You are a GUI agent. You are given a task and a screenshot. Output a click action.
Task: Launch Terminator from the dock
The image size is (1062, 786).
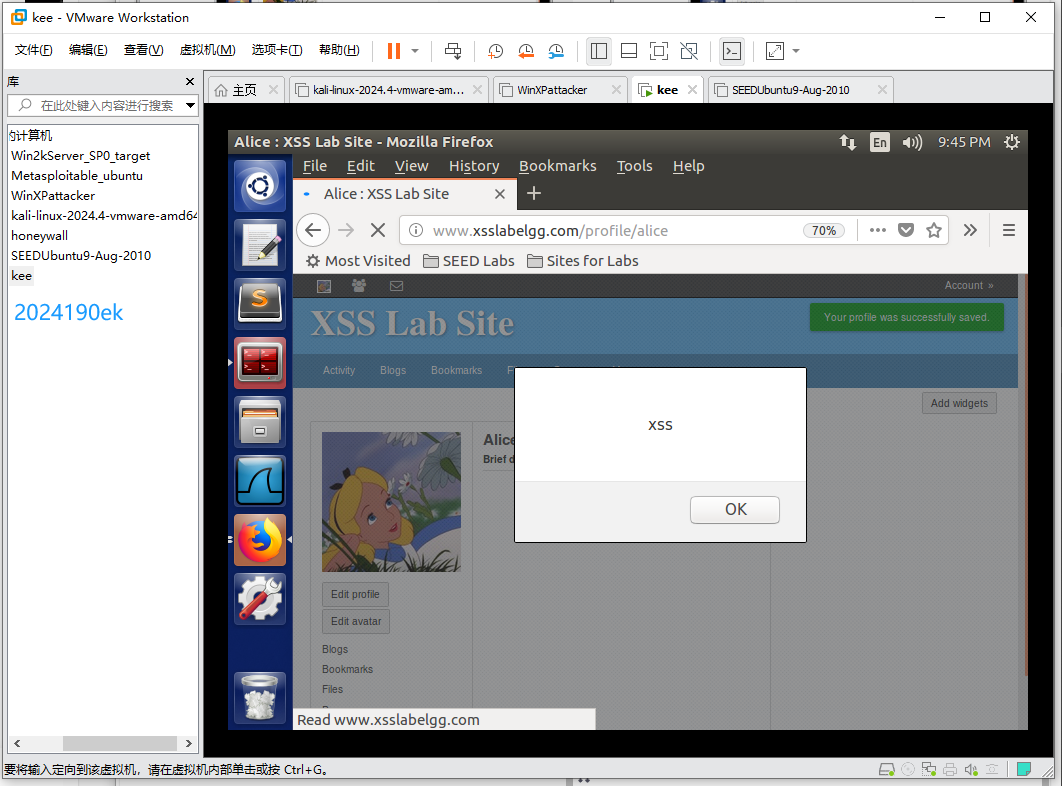(260, 363)
